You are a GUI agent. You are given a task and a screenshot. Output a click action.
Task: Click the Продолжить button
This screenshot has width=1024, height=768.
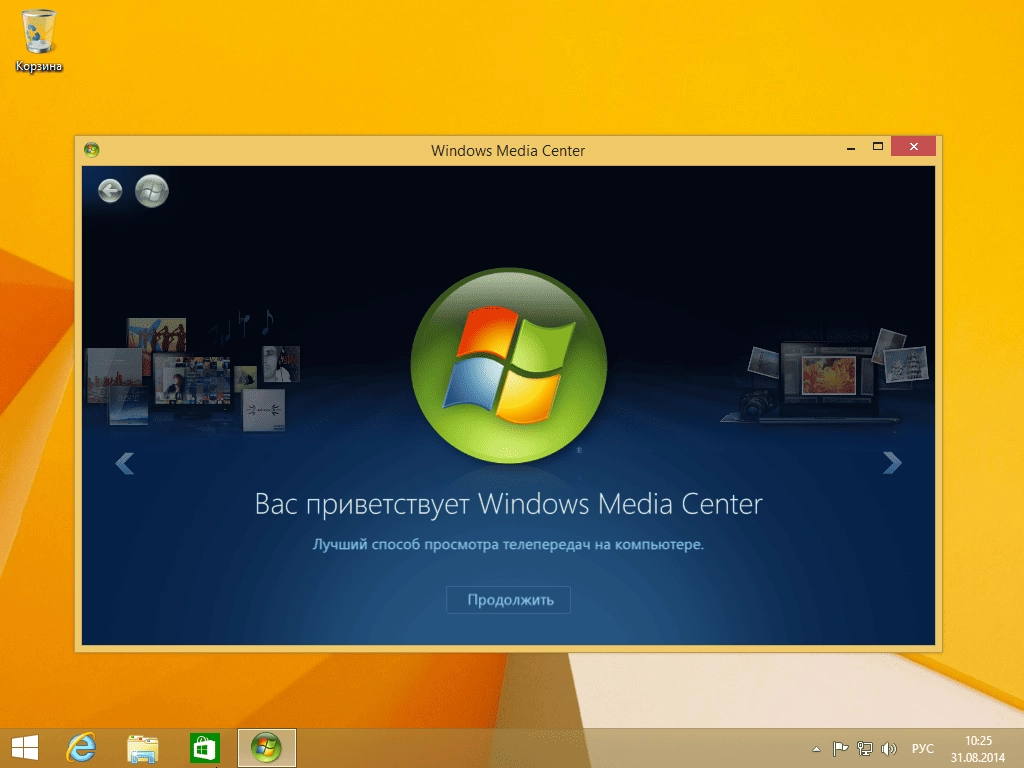click(x=508, y=600)
